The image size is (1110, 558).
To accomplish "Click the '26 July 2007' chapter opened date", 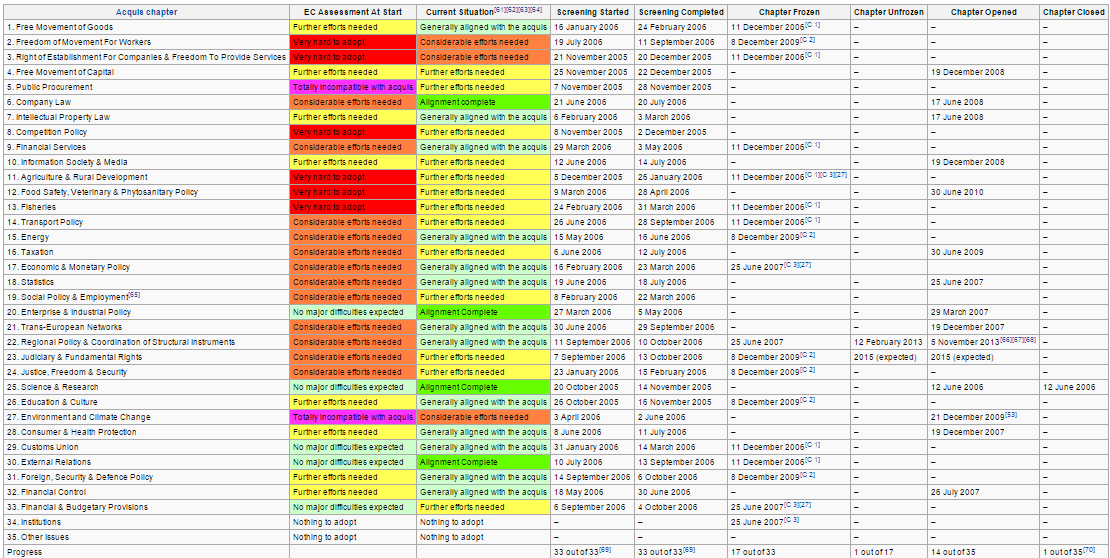I will click(983, 491).
